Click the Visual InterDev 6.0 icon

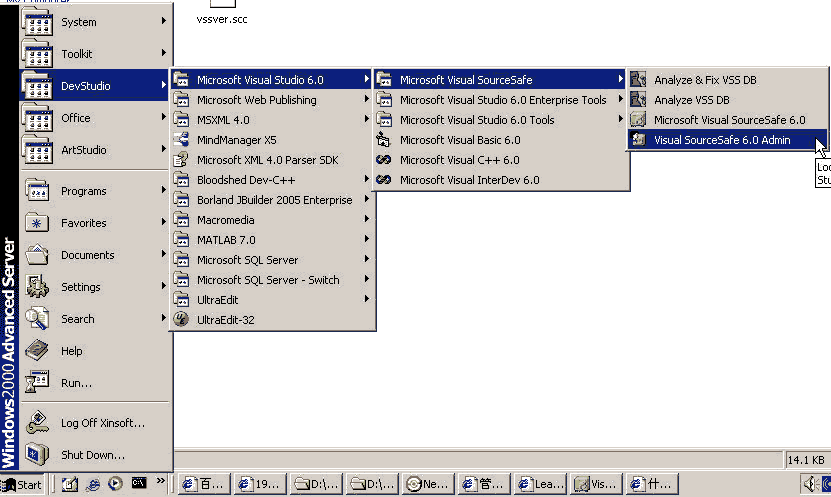(x=383, y=180)
